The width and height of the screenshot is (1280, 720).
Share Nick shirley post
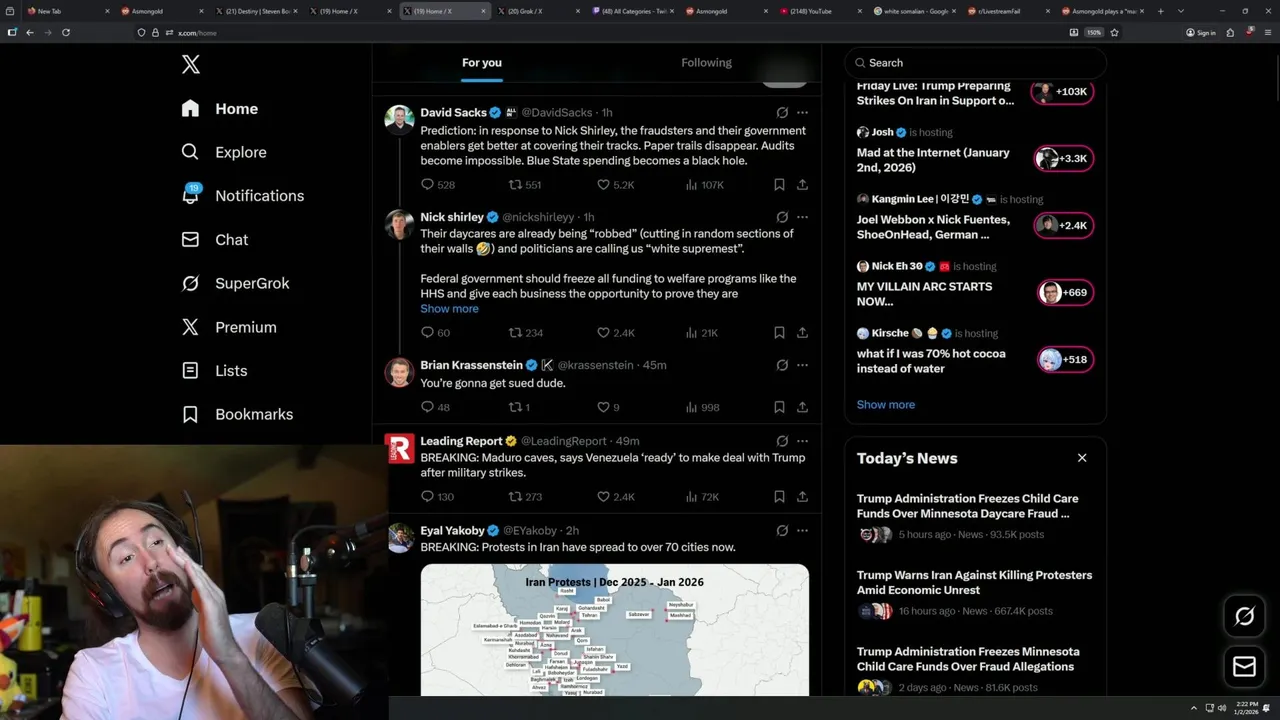click(x=802, y=333)
